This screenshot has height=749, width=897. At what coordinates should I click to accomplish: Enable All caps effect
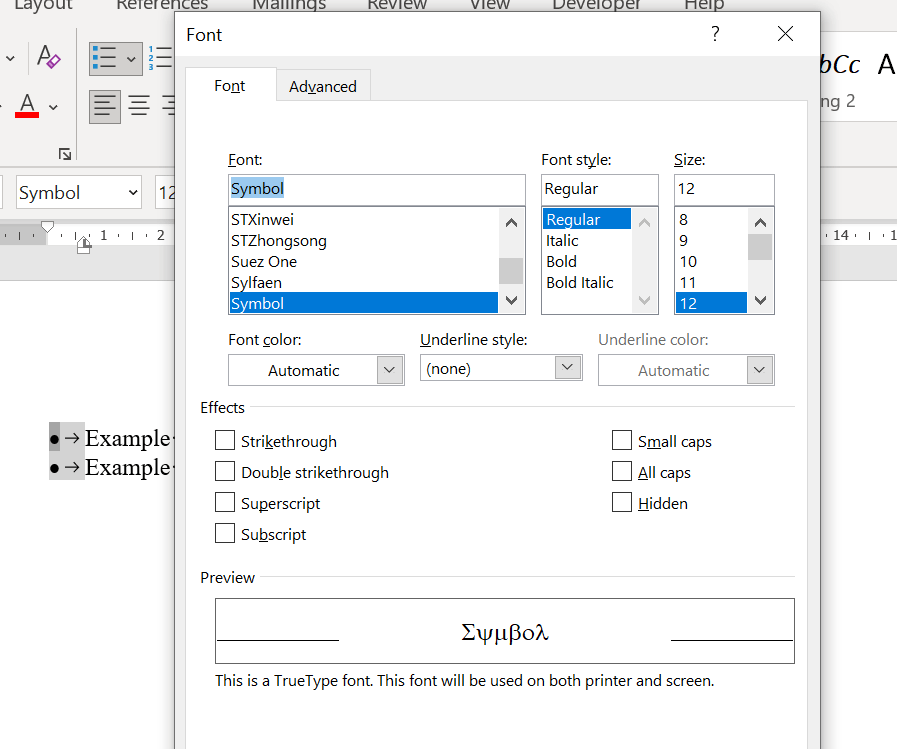[x=622, y=471]
